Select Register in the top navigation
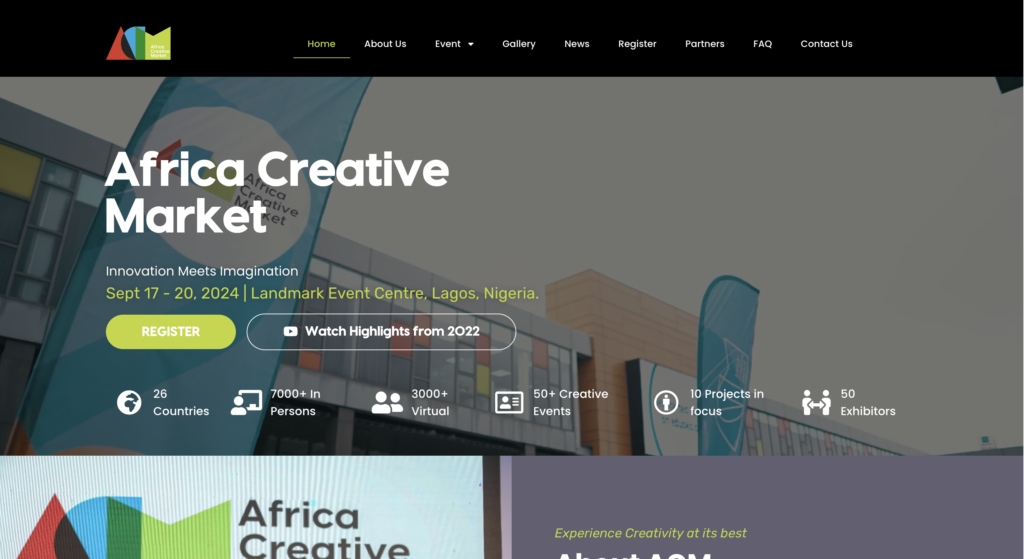The width and height of the screenshot is (1024, 559). (637, 44)
